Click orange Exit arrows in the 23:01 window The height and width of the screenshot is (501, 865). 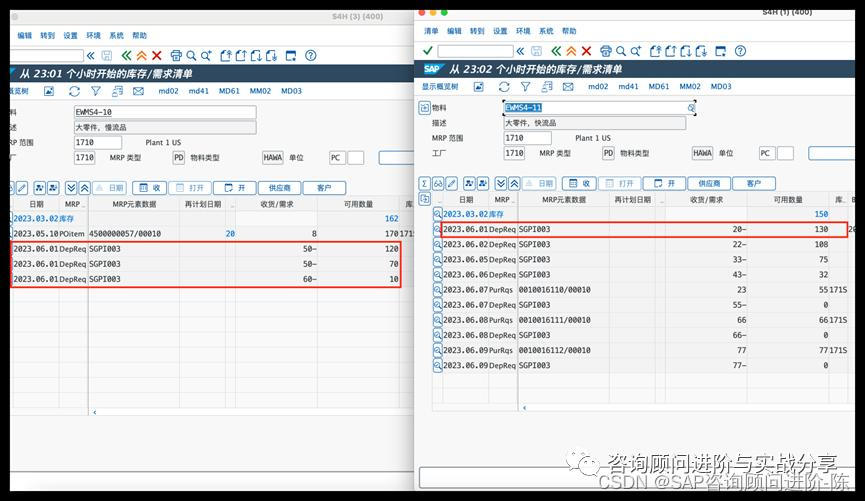pyautogui.click(x=142, y=55)
